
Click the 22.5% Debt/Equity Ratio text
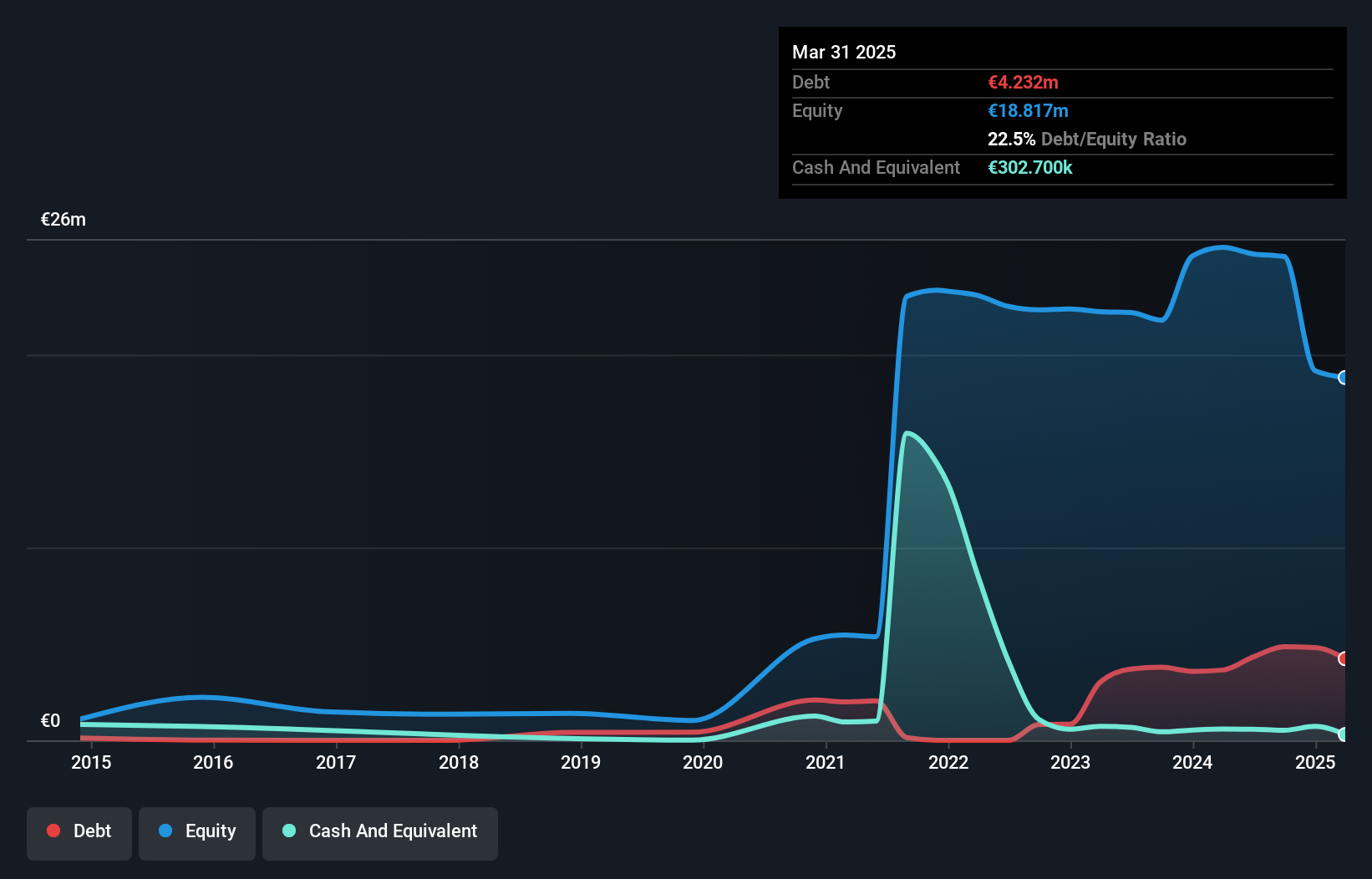[1087, 139]
